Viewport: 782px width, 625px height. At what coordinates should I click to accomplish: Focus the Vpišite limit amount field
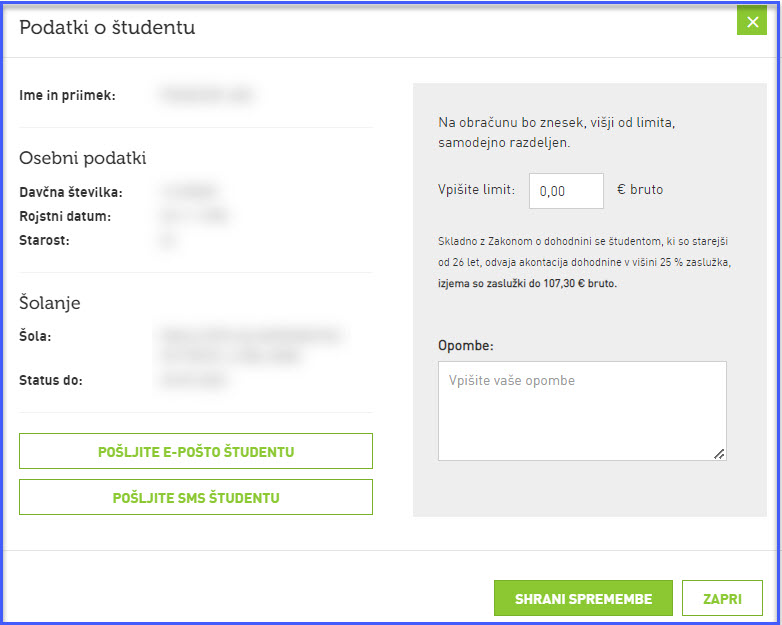pos(566,190)
